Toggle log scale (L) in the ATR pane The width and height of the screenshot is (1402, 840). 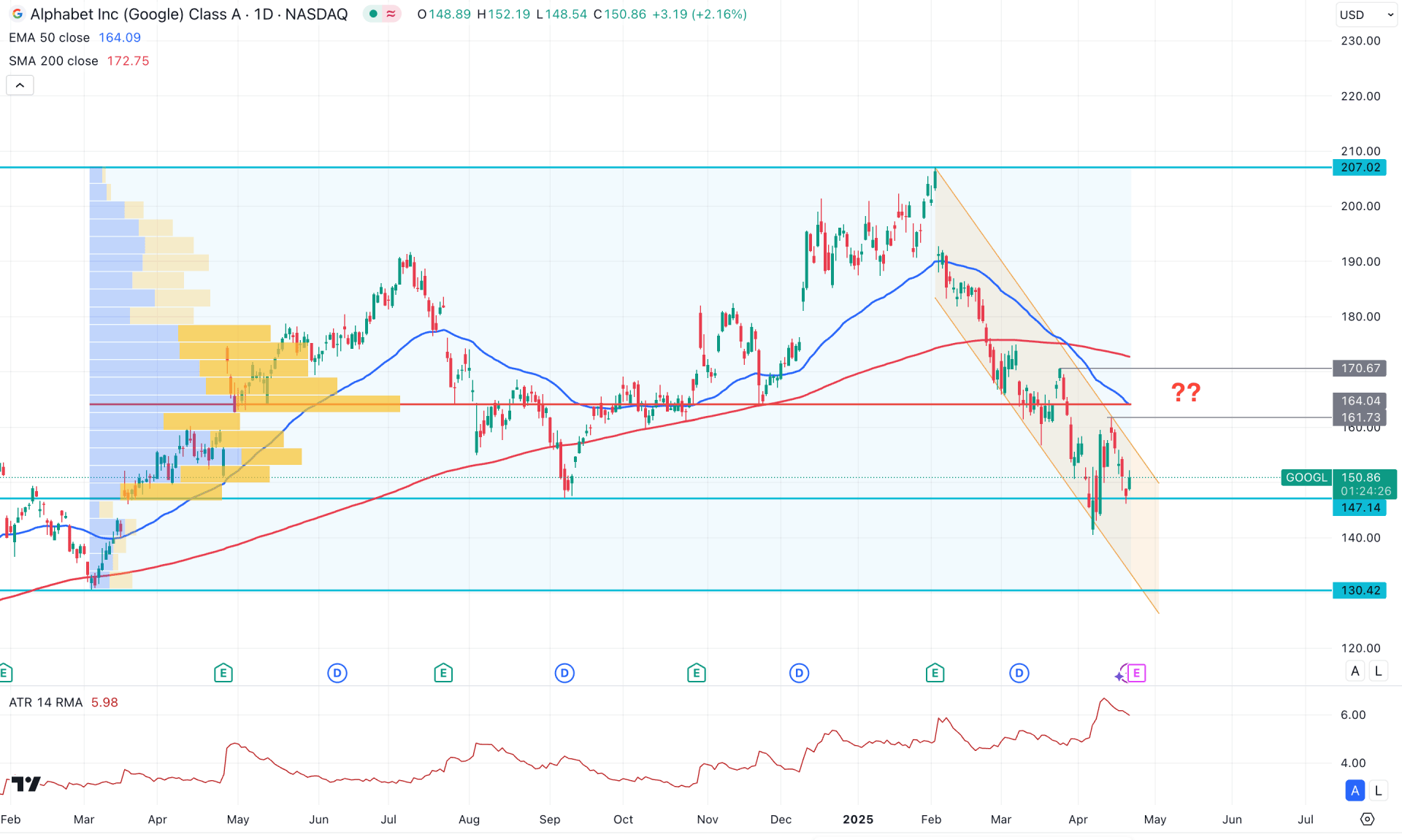[x=1378, y=790]
